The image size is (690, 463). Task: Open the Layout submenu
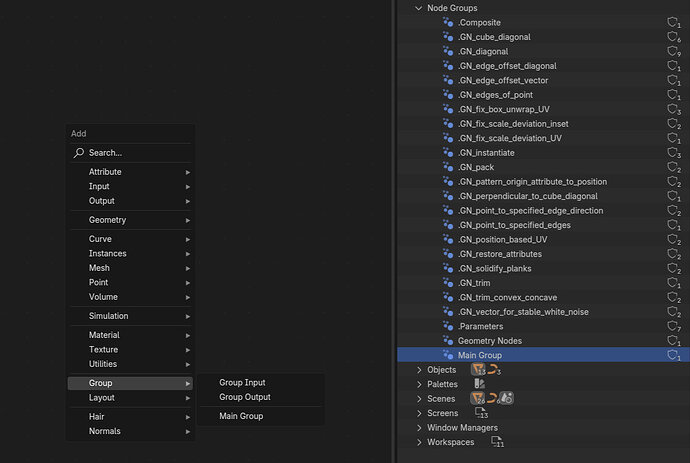point(130,397)
